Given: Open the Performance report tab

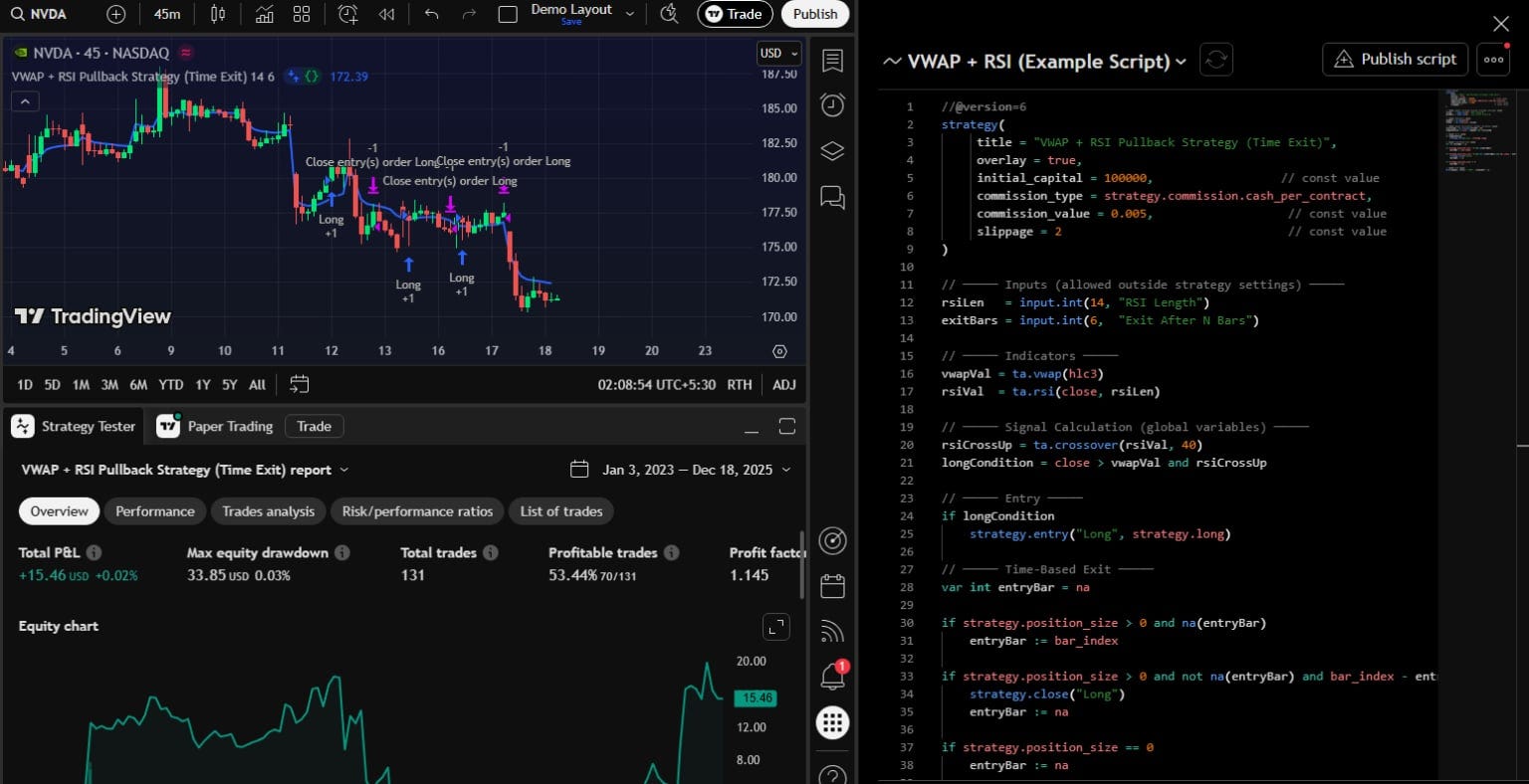Looking at the screenshot, I should tap(154, 511).
